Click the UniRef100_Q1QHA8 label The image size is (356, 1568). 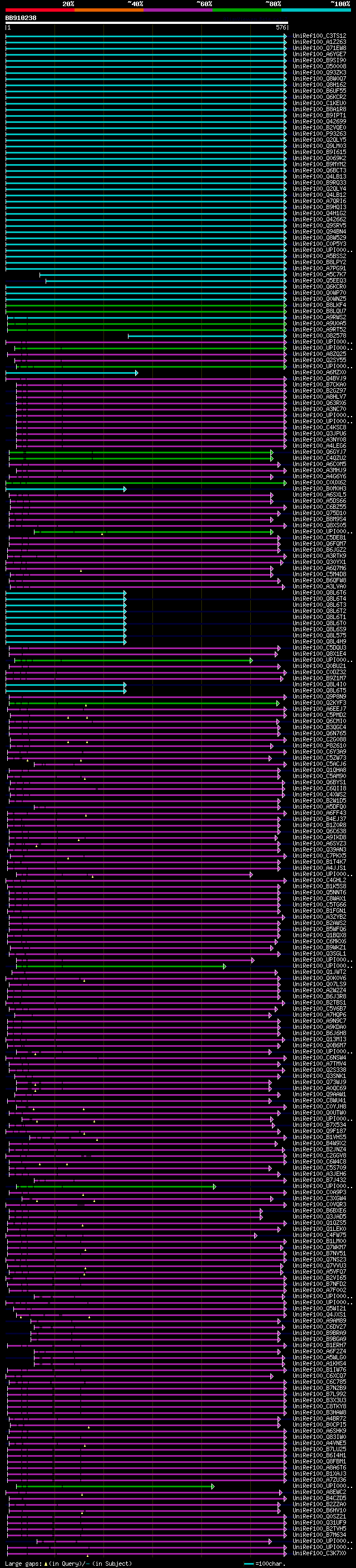click(319, 770)
